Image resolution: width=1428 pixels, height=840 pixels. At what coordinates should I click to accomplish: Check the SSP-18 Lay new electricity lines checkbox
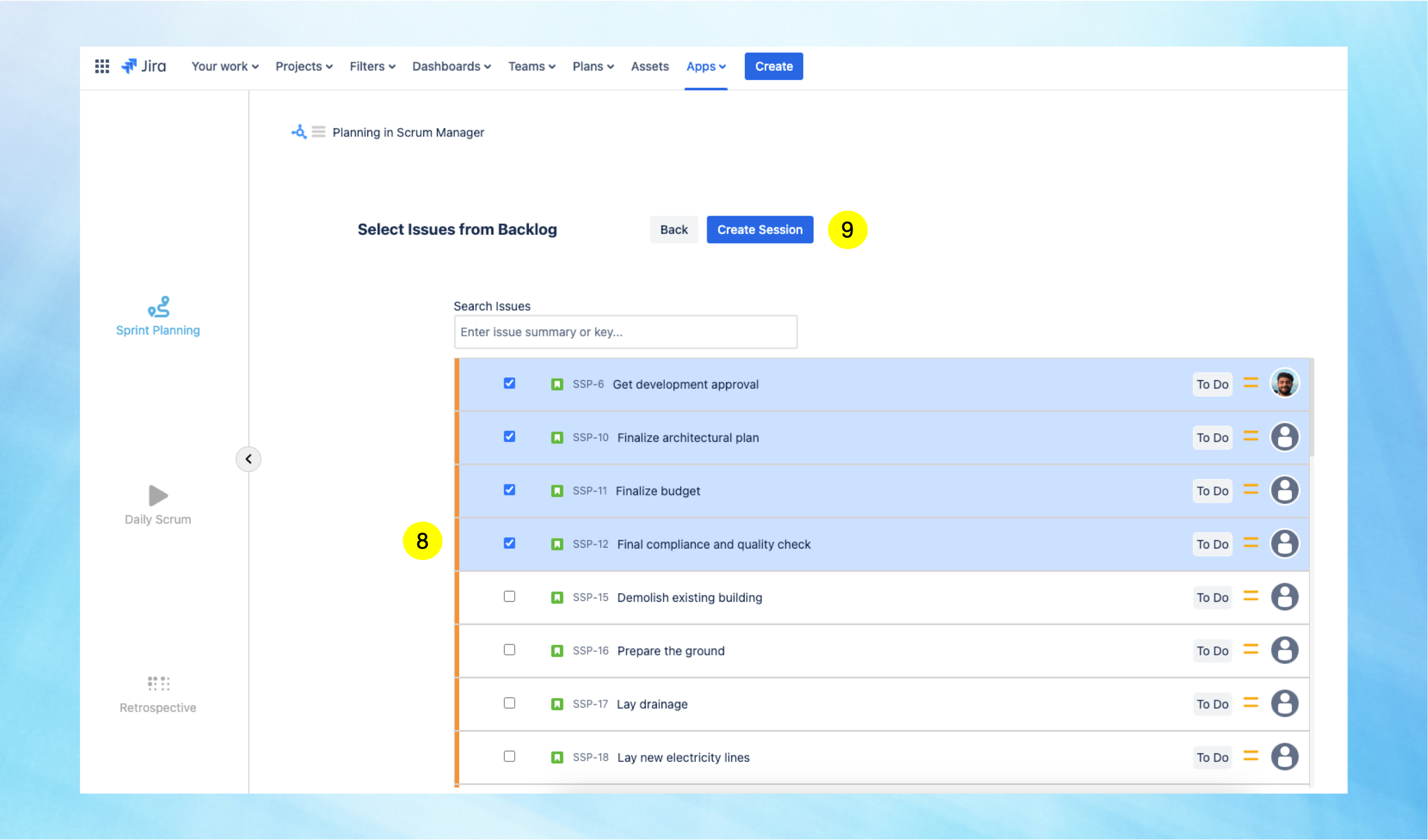tap(510, 757)
